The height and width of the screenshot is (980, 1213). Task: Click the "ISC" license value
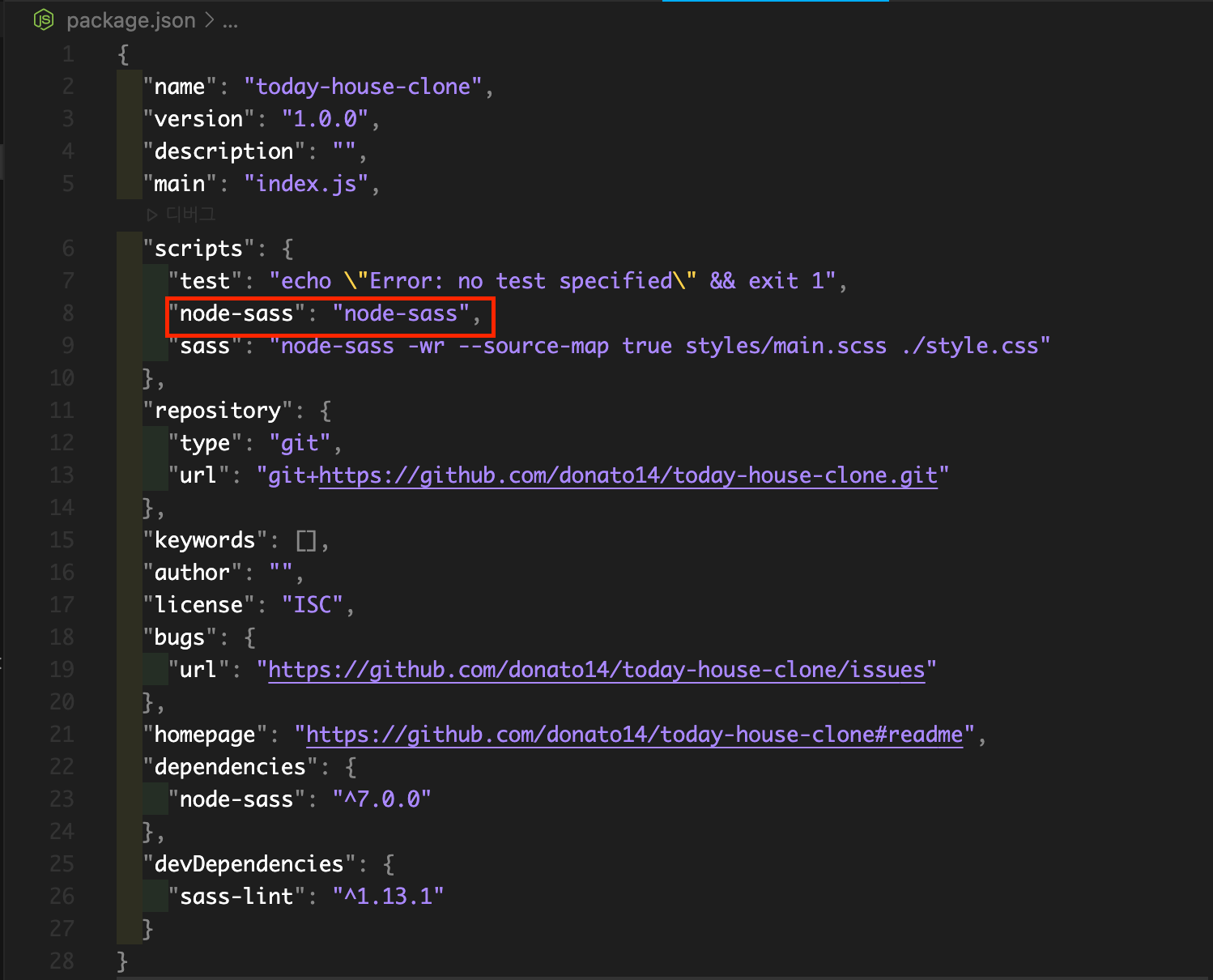pyautogui.click(x=313, y=605)
